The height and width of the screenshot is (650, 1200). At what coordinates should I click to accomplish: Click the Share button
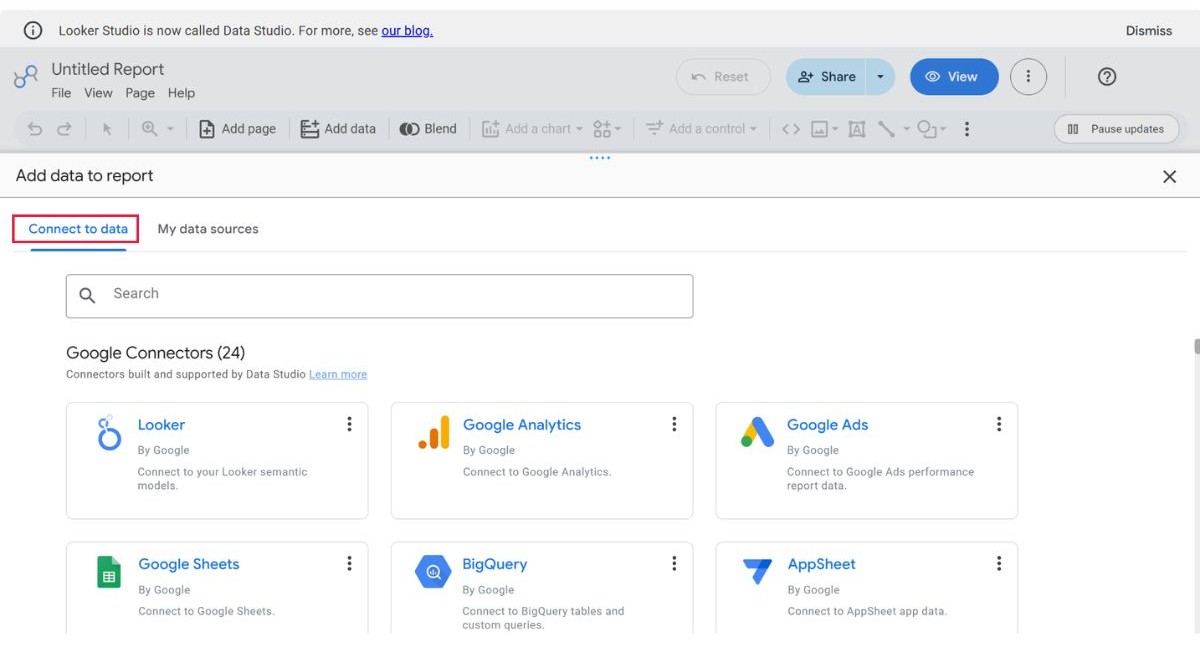(x=826, y=77)
